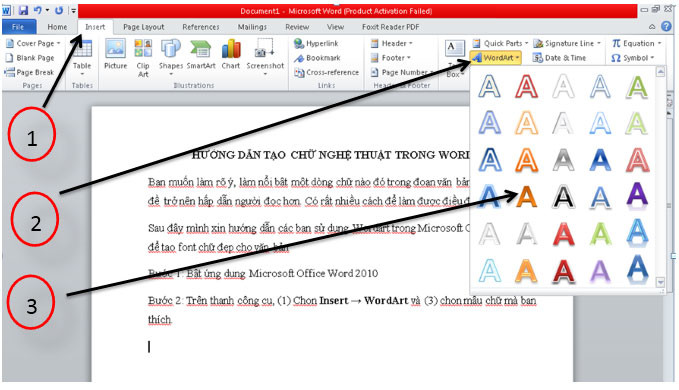The width and height of the screenshot is (679, 390).
Task: Pick the solid orange WordArt style in fourth row
Action: click(526, 197)
